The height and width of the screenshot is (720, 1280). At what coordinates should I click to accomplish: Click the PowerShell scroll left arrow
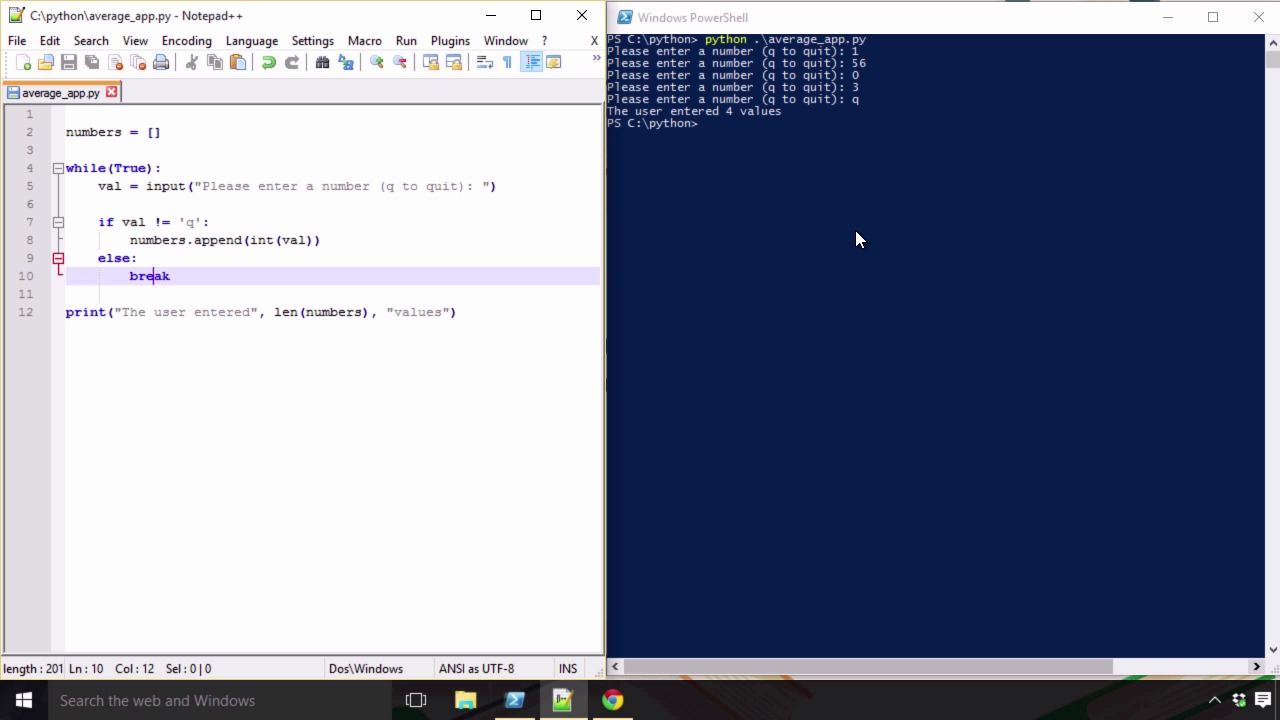tap(615, 666)
